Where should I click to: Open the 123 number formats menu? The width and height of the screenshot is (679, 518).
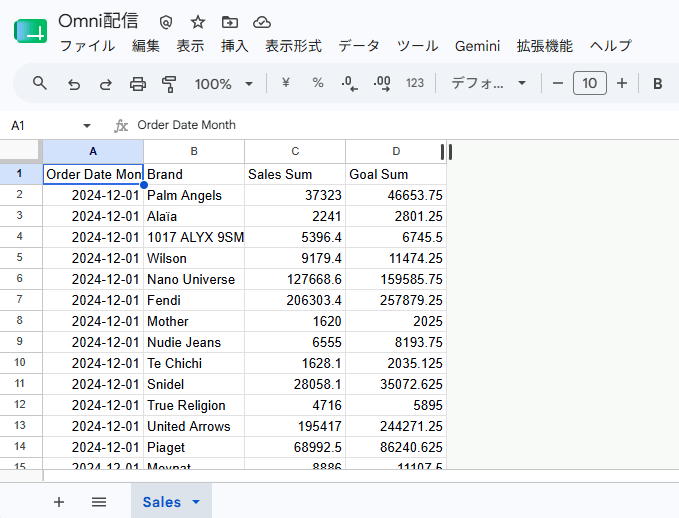(415, 83)
